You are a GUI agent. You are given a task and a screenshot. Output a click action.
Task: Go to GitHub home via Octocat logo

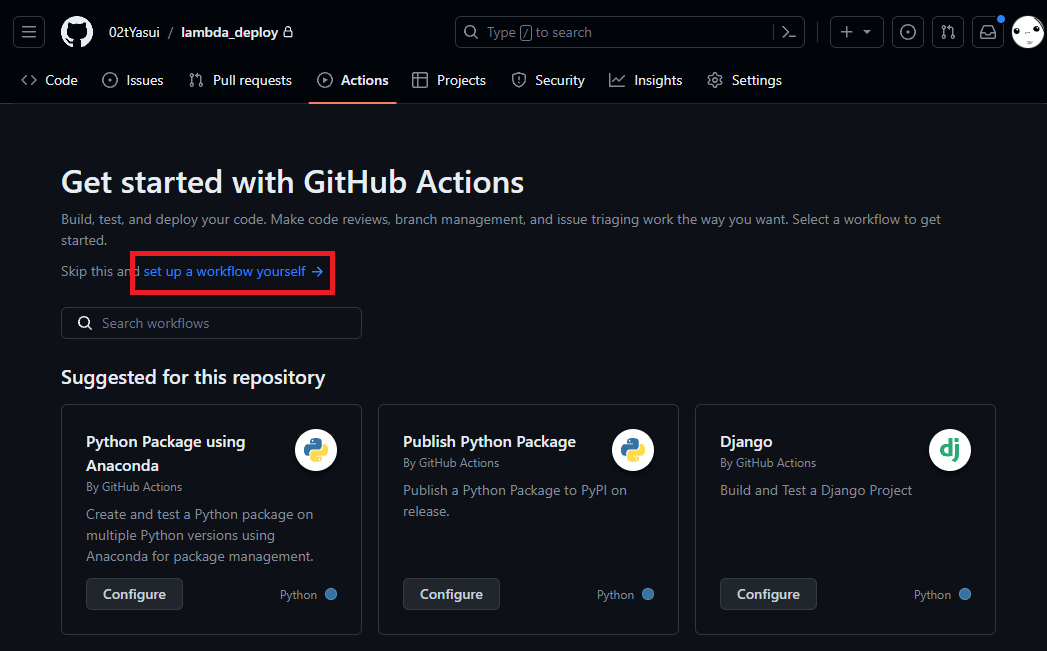[x=77, y=32]
